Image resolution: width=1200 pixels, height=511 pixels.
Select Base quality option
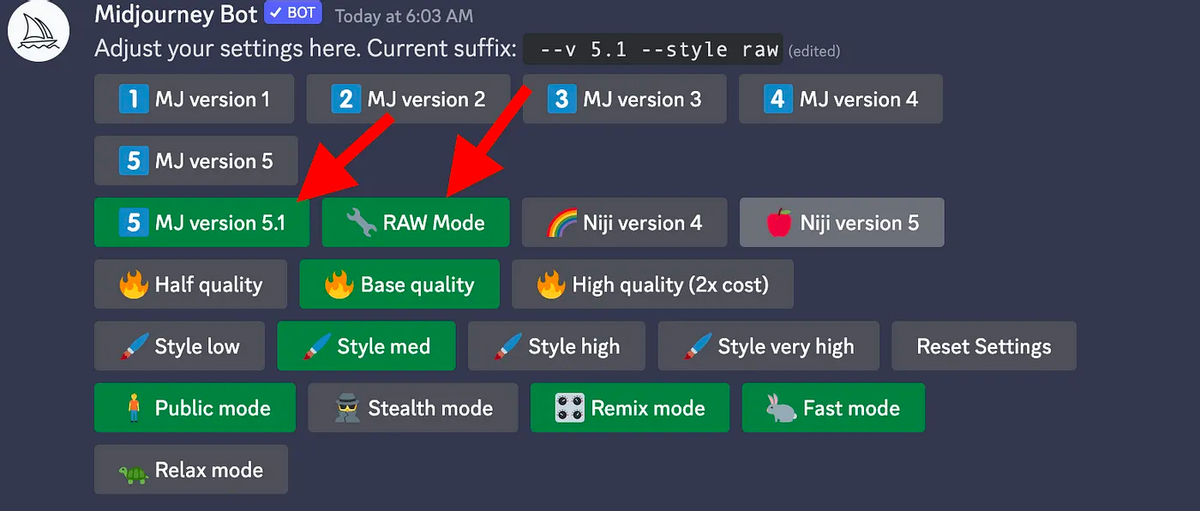(399, 284)
